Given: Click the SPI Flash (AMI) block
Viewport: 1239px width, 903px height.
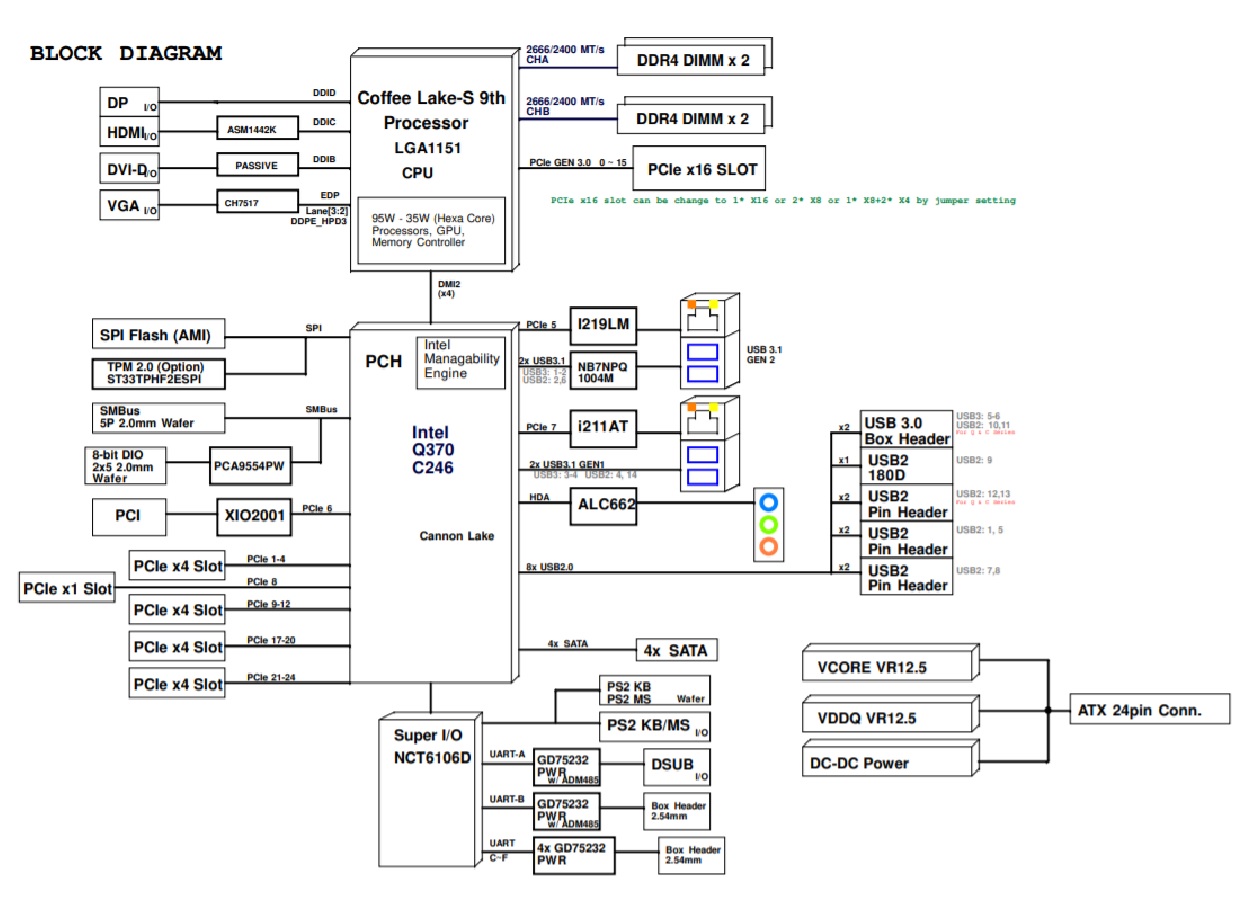Looking at the screenshot, I should point(158,334).
